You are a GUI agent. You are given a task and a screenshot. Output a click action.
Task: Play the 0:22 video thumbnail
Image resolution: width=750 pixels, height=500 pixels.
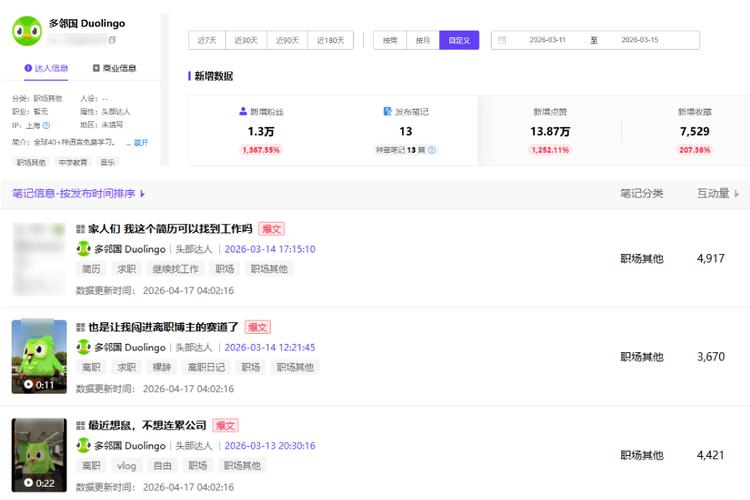pyautogui.click(x=39, y=455)
